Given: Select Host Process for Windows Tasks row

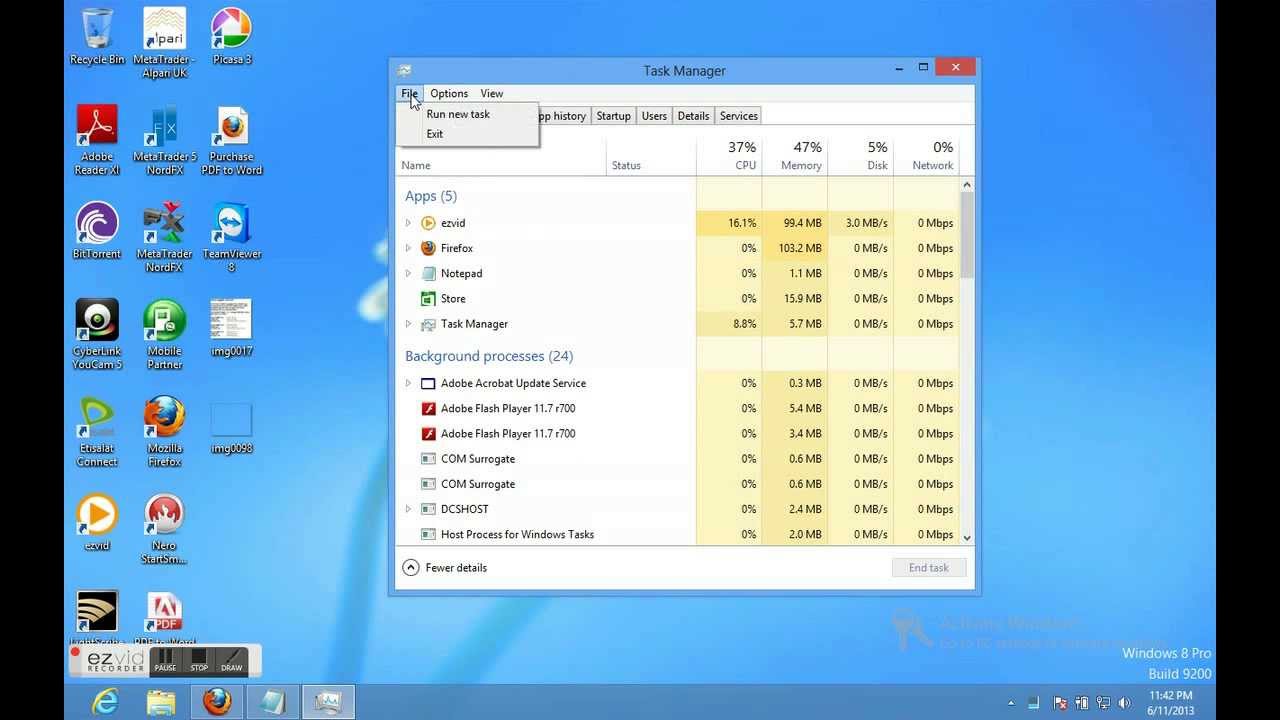Looking at the screenshot, I should [678, 534].
